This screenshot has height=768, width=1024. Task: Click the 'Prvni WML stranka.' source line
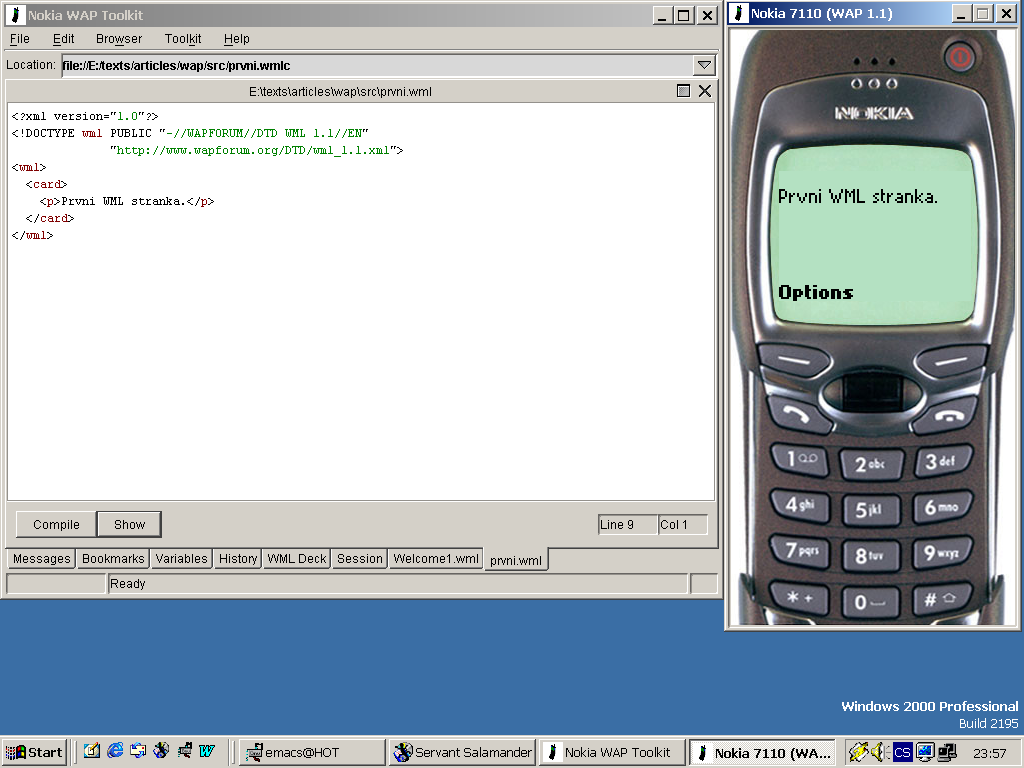pyautogui.click(x=127, y=201)
